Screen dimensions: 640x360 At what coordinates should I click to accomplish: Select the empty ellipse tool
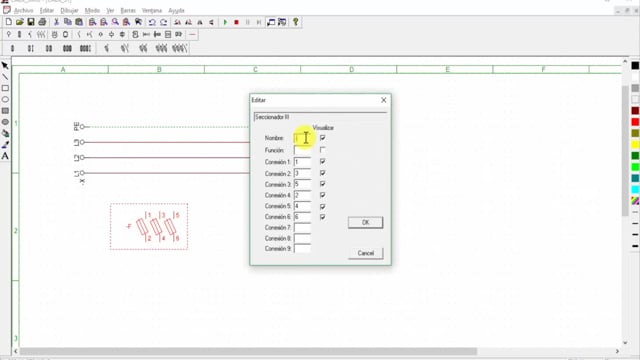point(5,99)
